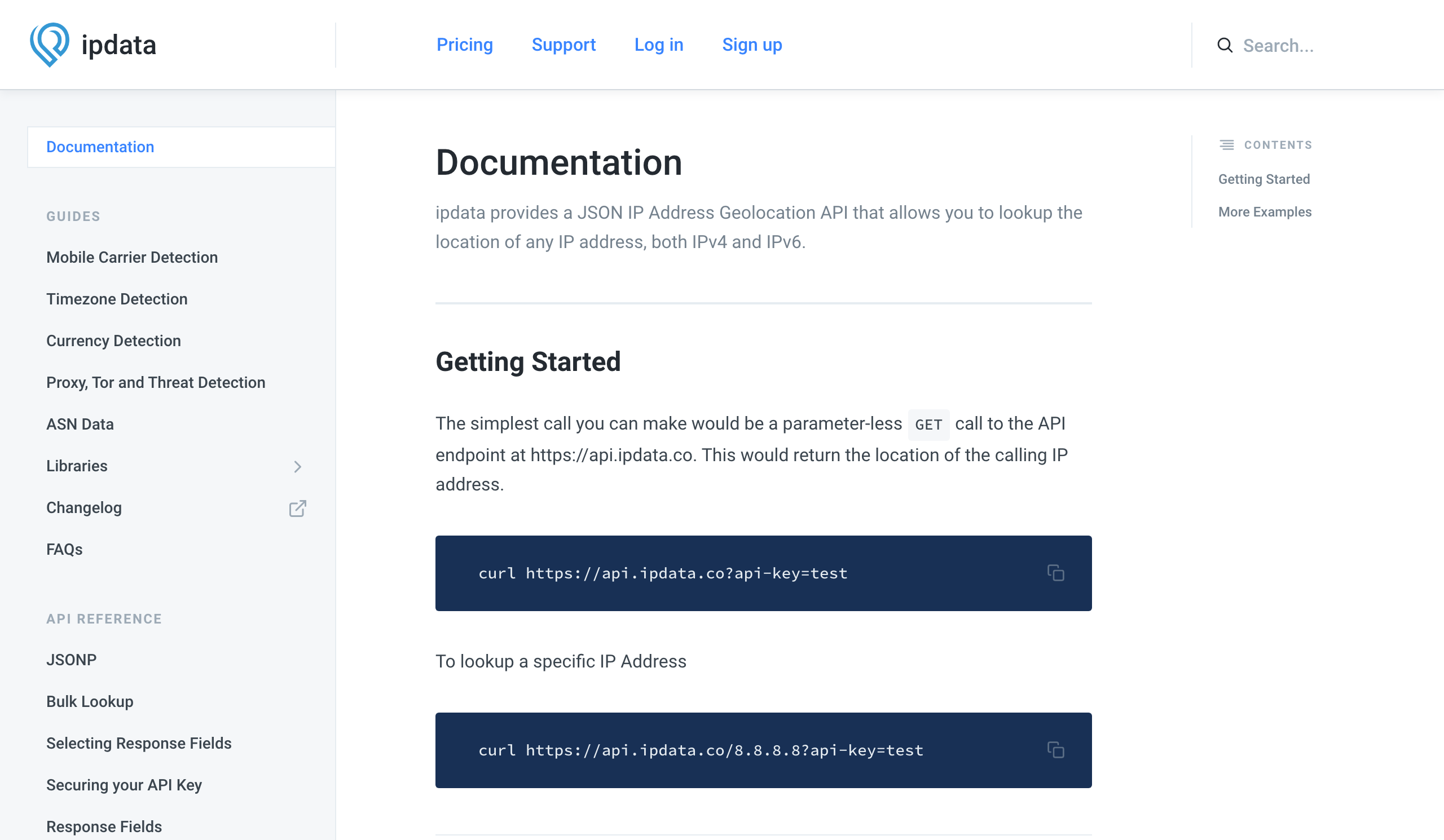This screenshot has height=840, width=1444.
Task: Open the Response Fields reference
Action: 104,826
